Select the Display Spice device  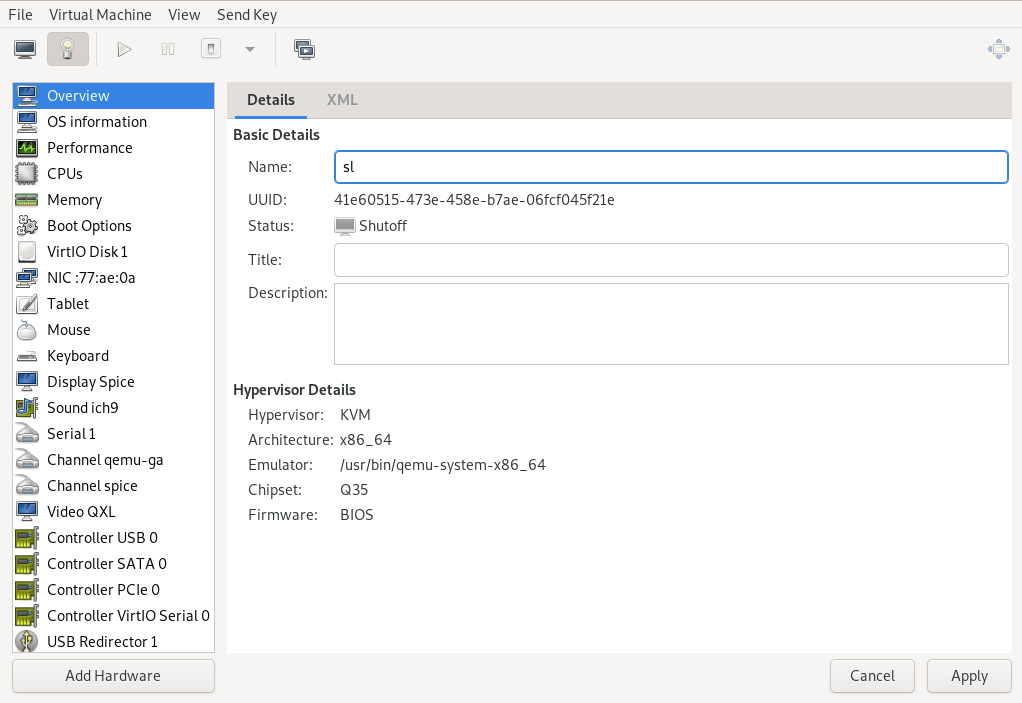tap(90, 382)
